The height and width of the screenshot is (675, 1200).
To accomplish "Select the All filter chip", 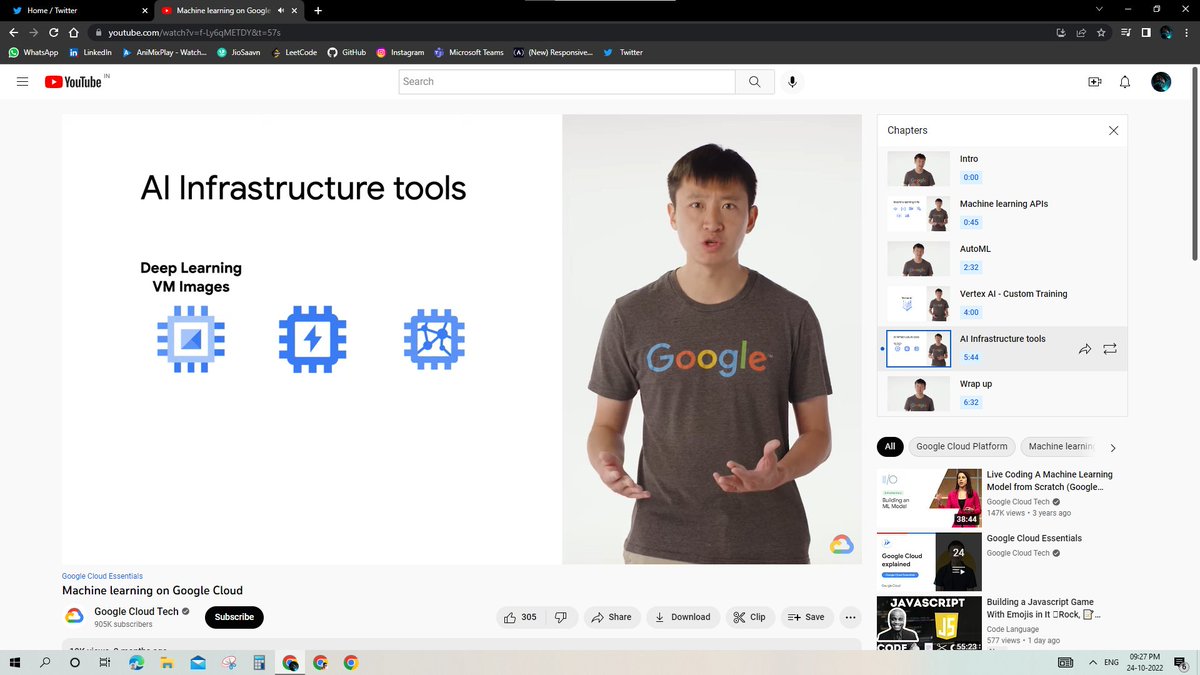I will coord(890,447).
